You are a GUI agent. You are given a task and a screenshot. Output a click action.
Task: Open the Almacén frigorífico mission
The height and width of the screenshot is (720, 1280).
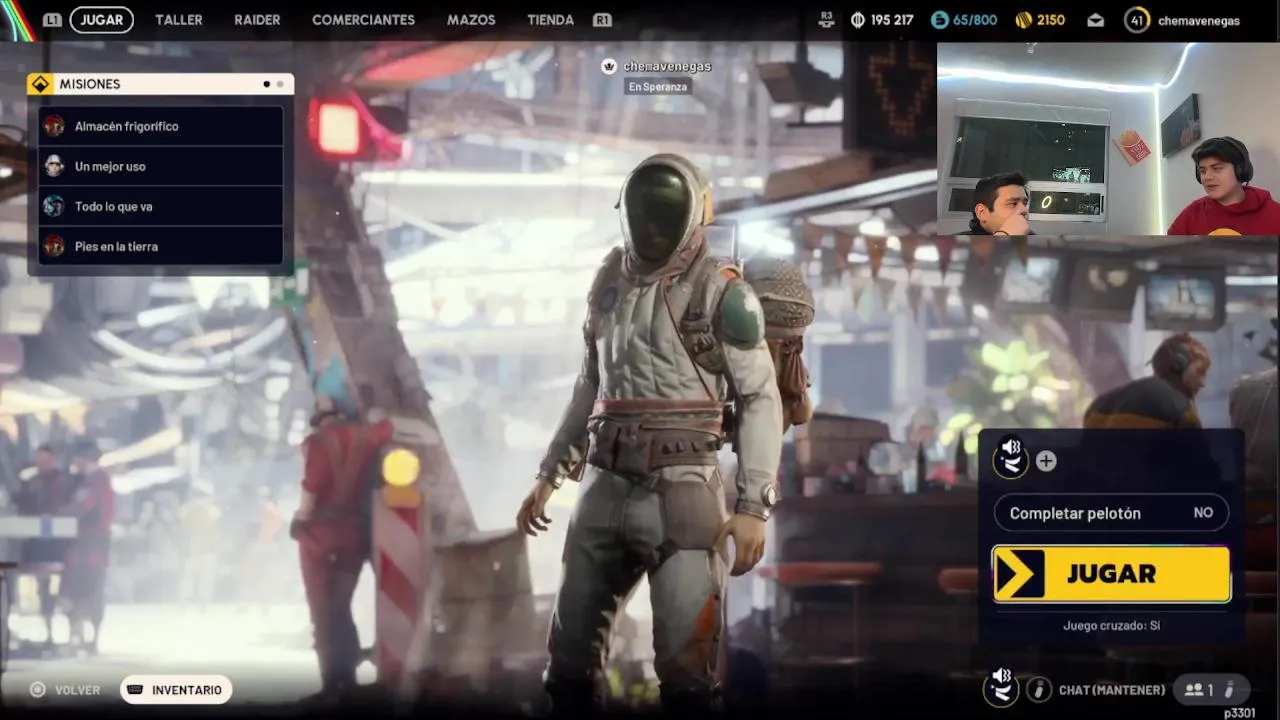(x=161, y=126)
